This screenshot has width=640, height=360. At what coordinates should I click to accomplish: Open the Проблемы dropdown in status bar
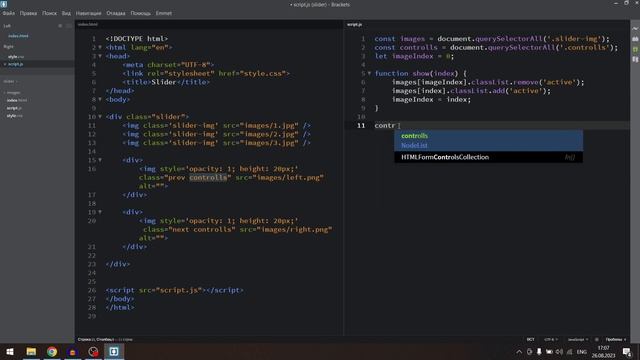point(616,339)
